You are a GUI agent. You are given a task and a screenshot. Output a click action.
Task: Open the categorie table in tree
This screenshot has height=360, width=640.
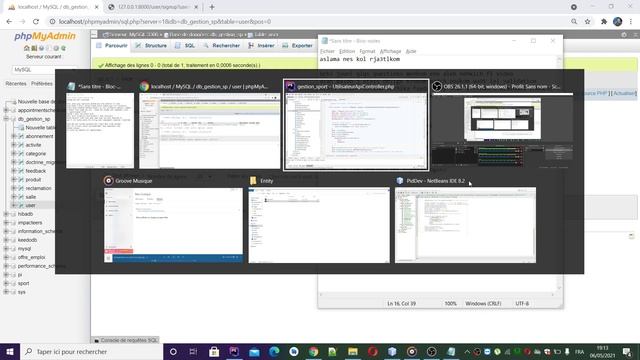[x=36, y=154]
